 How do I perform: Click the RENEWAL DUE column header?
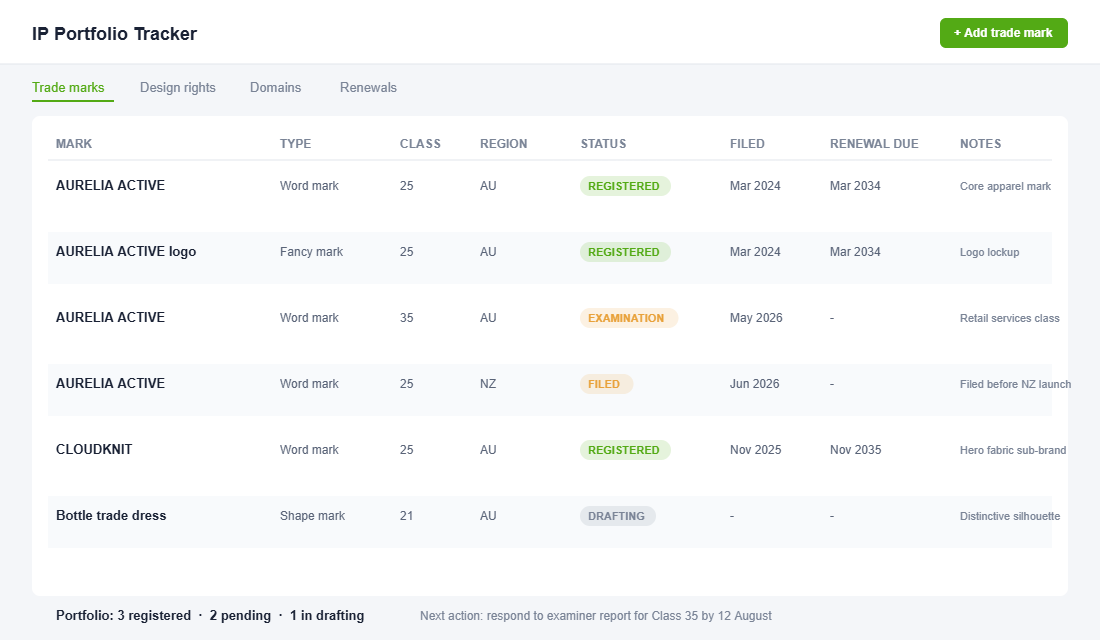pos(874,144)
